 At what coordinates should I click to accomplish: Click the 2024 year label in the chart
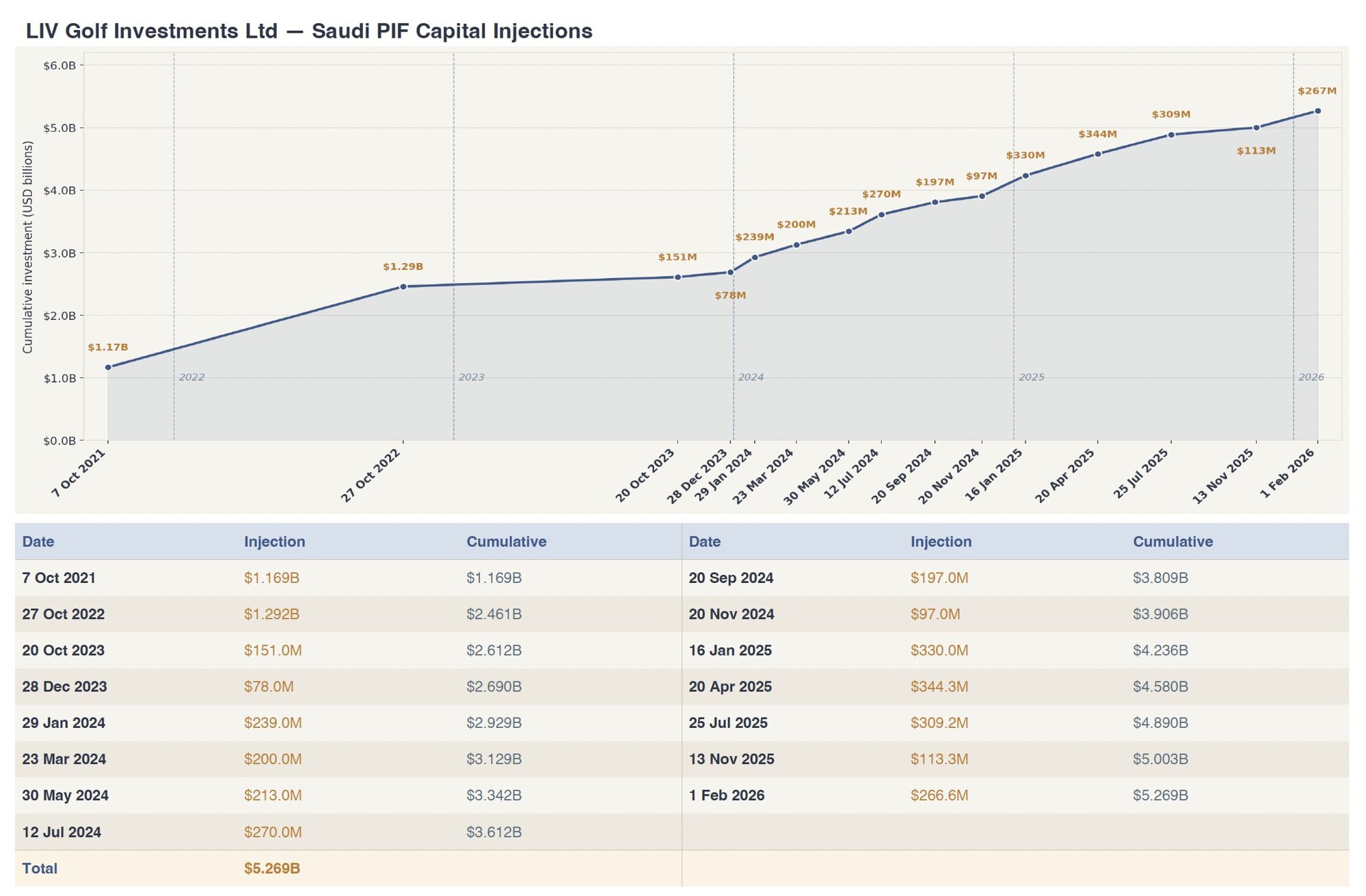point(751,377)
